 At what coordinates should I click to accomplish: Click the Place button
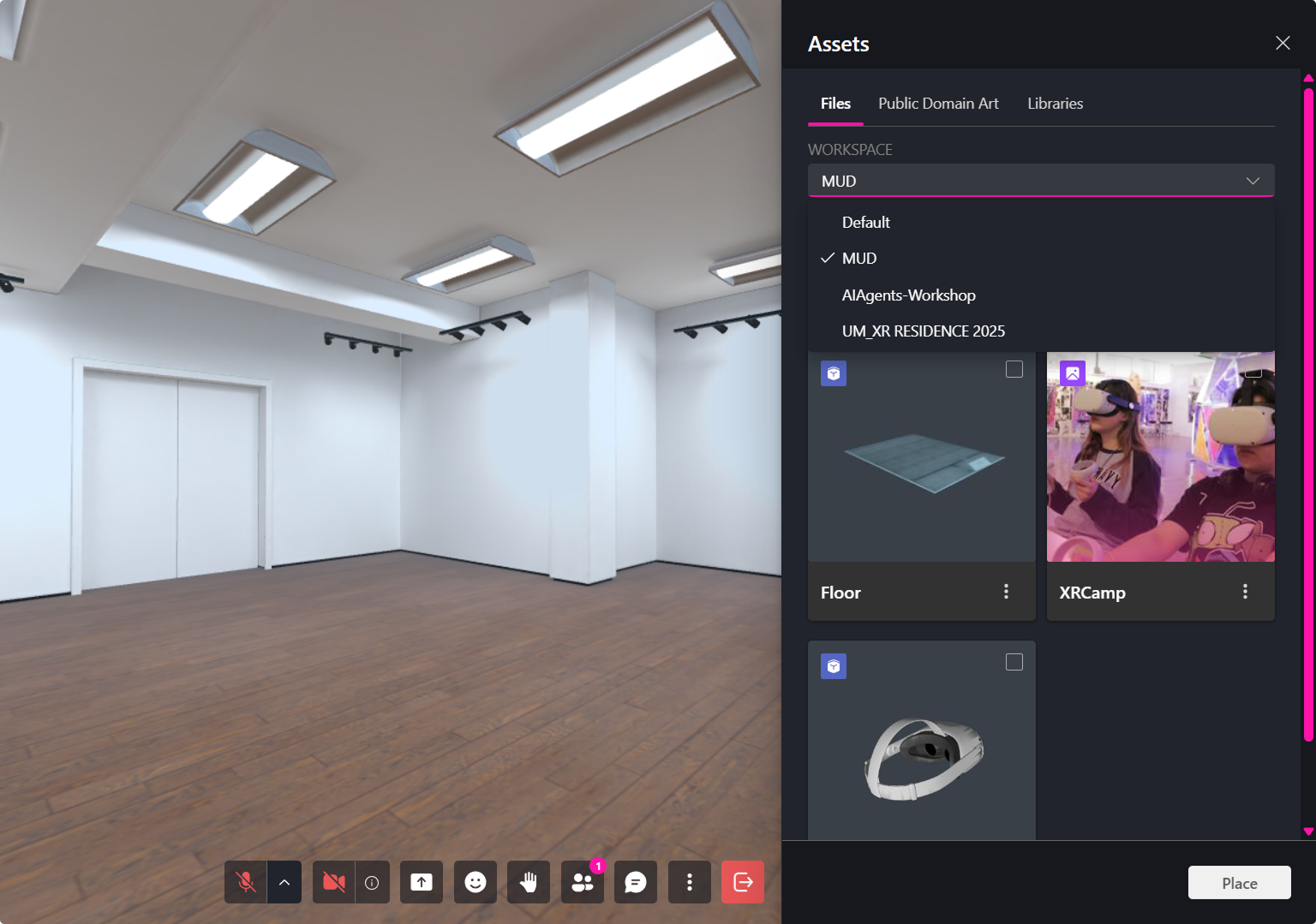tap(1239, 883)
